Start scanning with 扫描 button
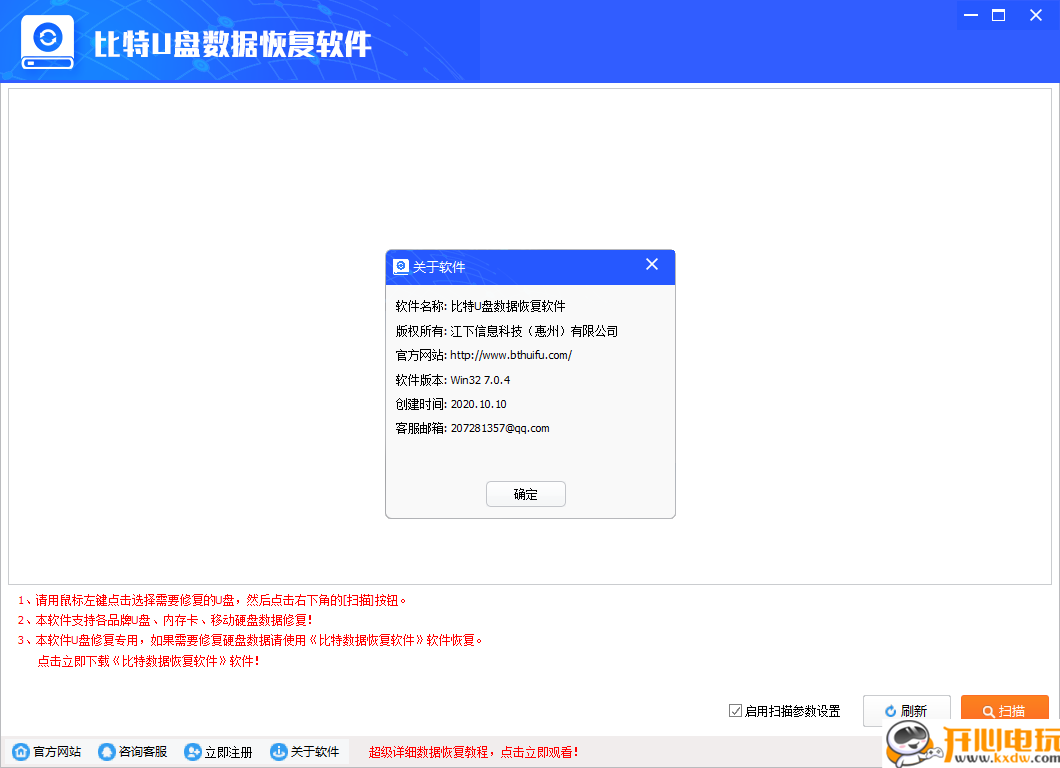 click(x=1005, y=710)
